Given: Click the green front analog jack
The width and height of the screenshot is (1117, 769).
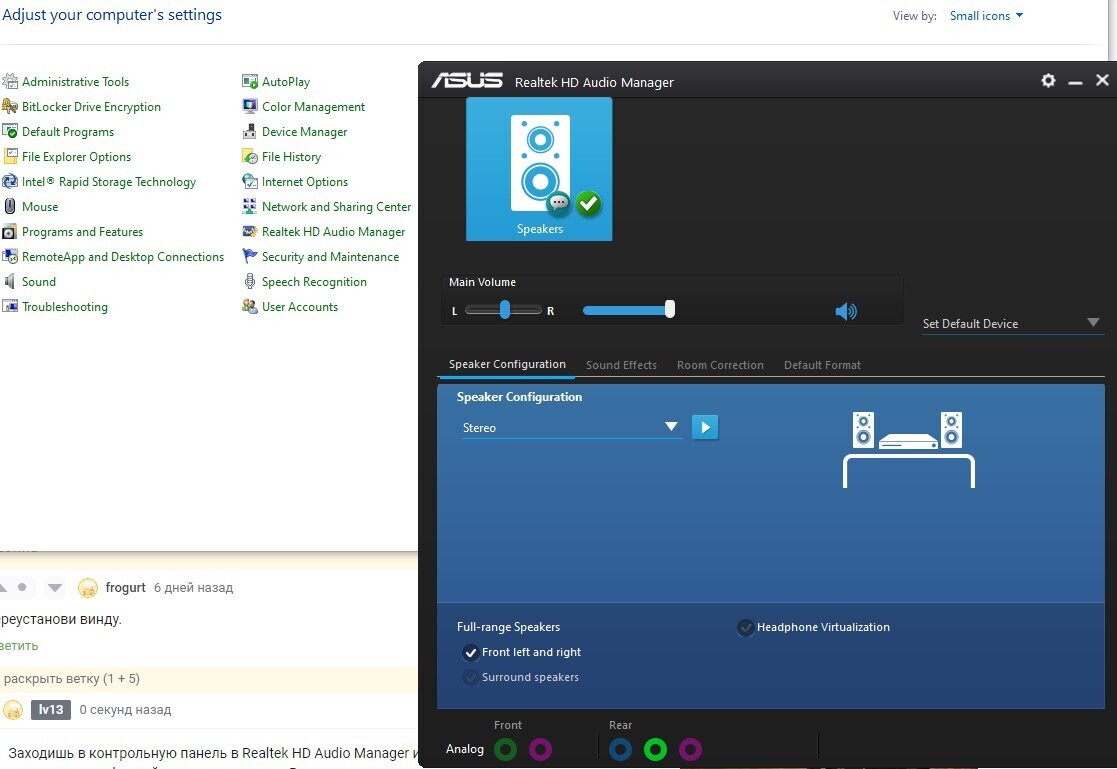Looking at the screenshot, I should pos(506,749).
